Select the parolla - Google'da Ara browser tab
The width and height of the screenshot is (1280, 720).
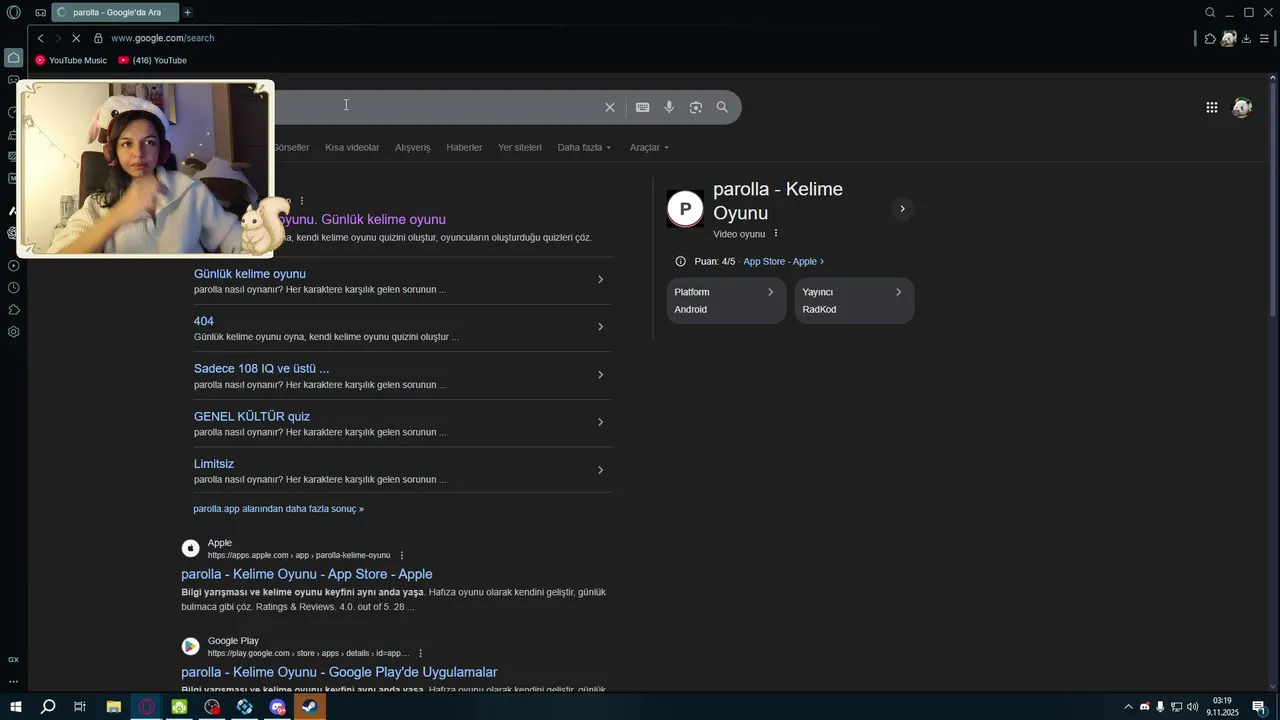[x=114, y=13]
